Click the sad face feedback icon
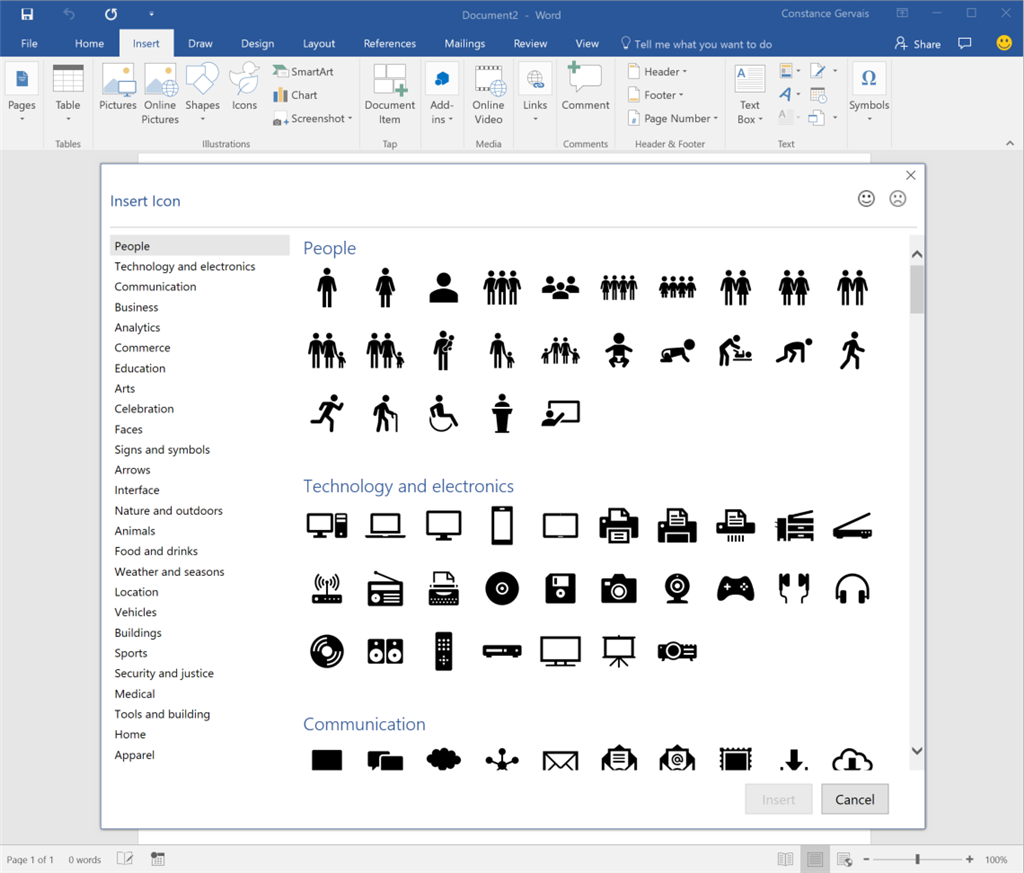Screen dimensions: 1024x873 point(898,199)
